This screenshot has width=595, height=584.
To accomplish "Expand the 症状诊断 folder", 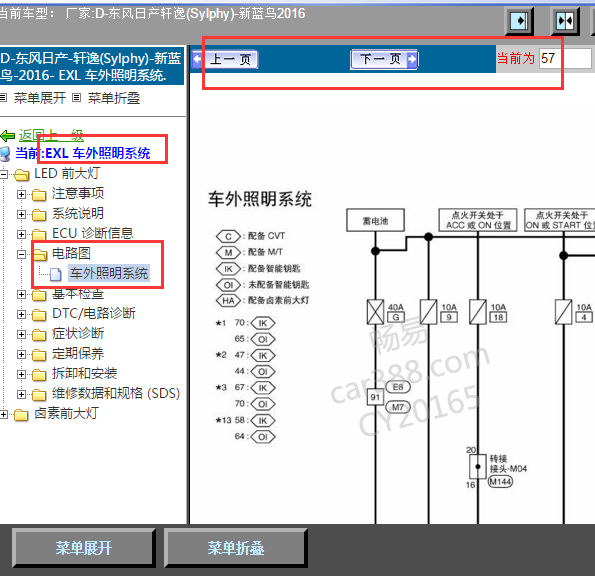I will (21, 334).
